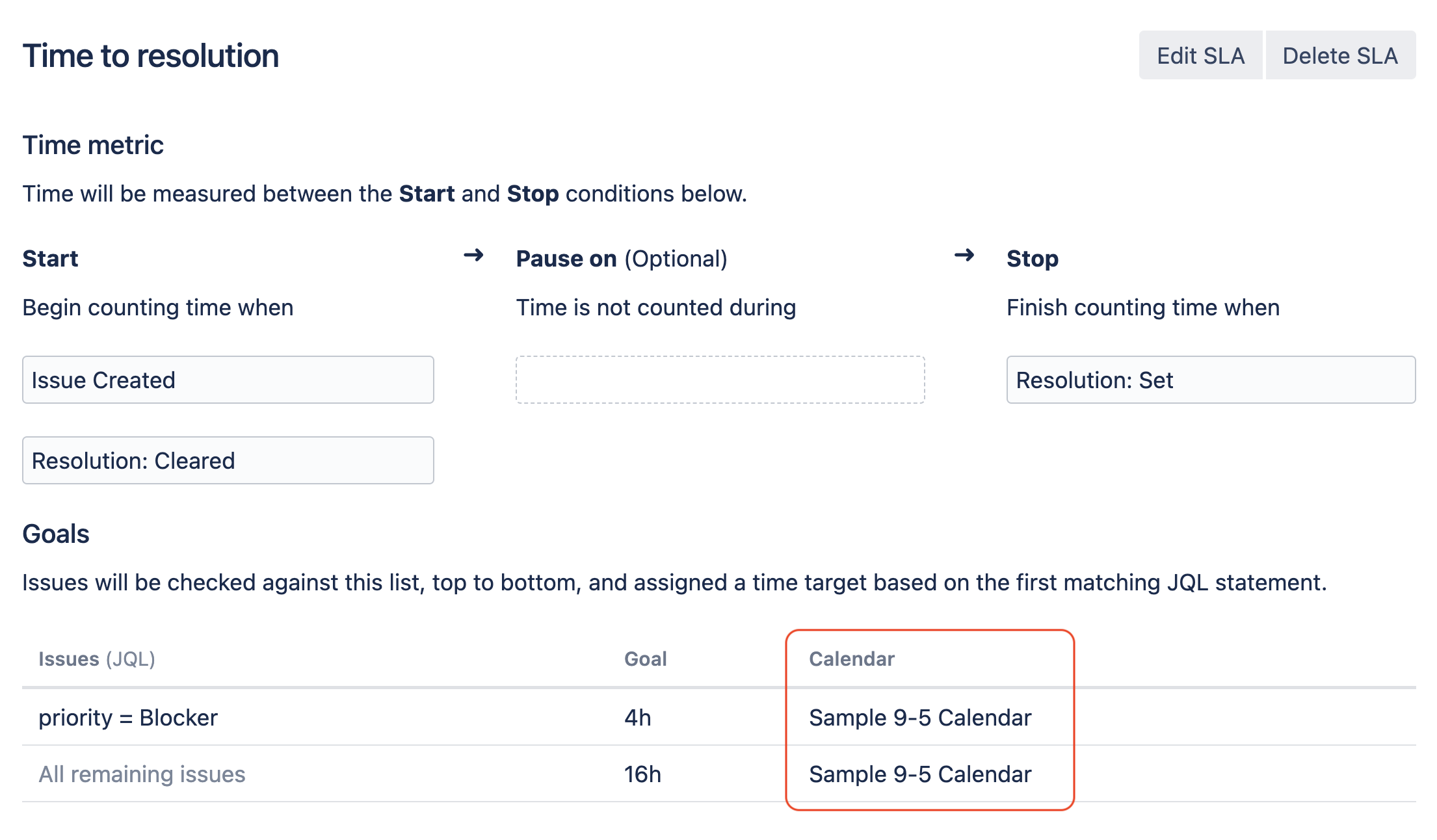Select the All remaining issues row

142,774
